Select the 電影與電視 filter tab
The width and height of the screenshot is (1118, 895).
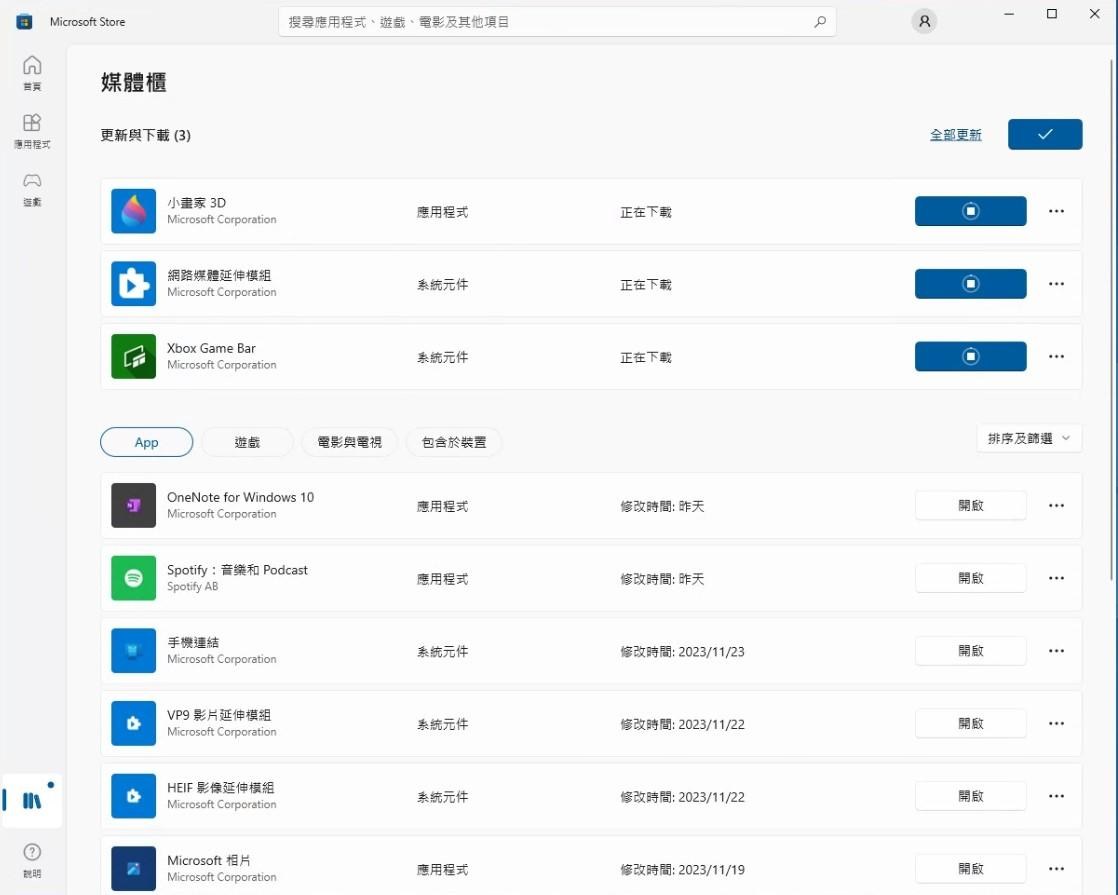pyautogui.click(x=349, y=442)
